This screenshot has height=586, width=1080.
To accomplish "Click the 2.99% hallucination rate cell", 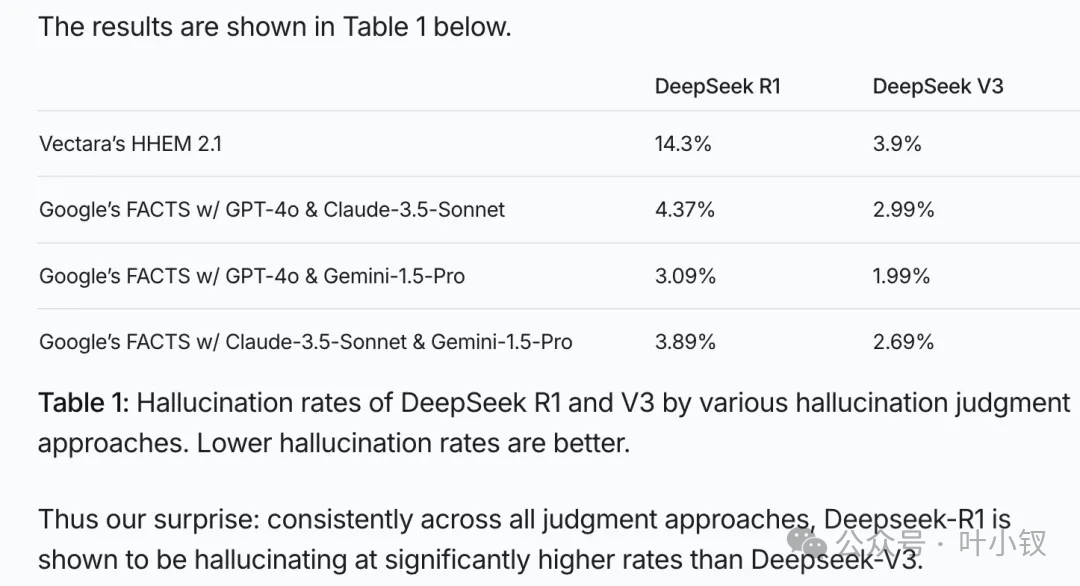I will coord(903,209).
